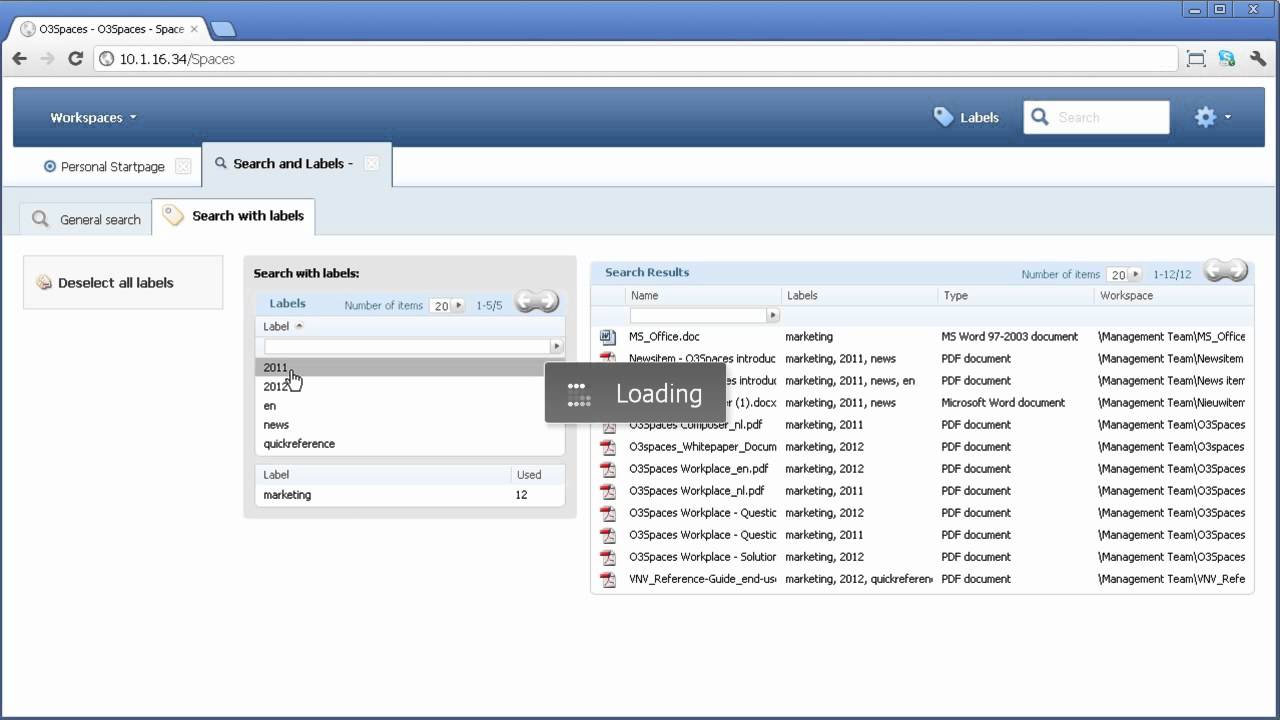Click the Labels tag icon in header
The height and width of the screenshot is (720, 1280).
coord(943,117)
